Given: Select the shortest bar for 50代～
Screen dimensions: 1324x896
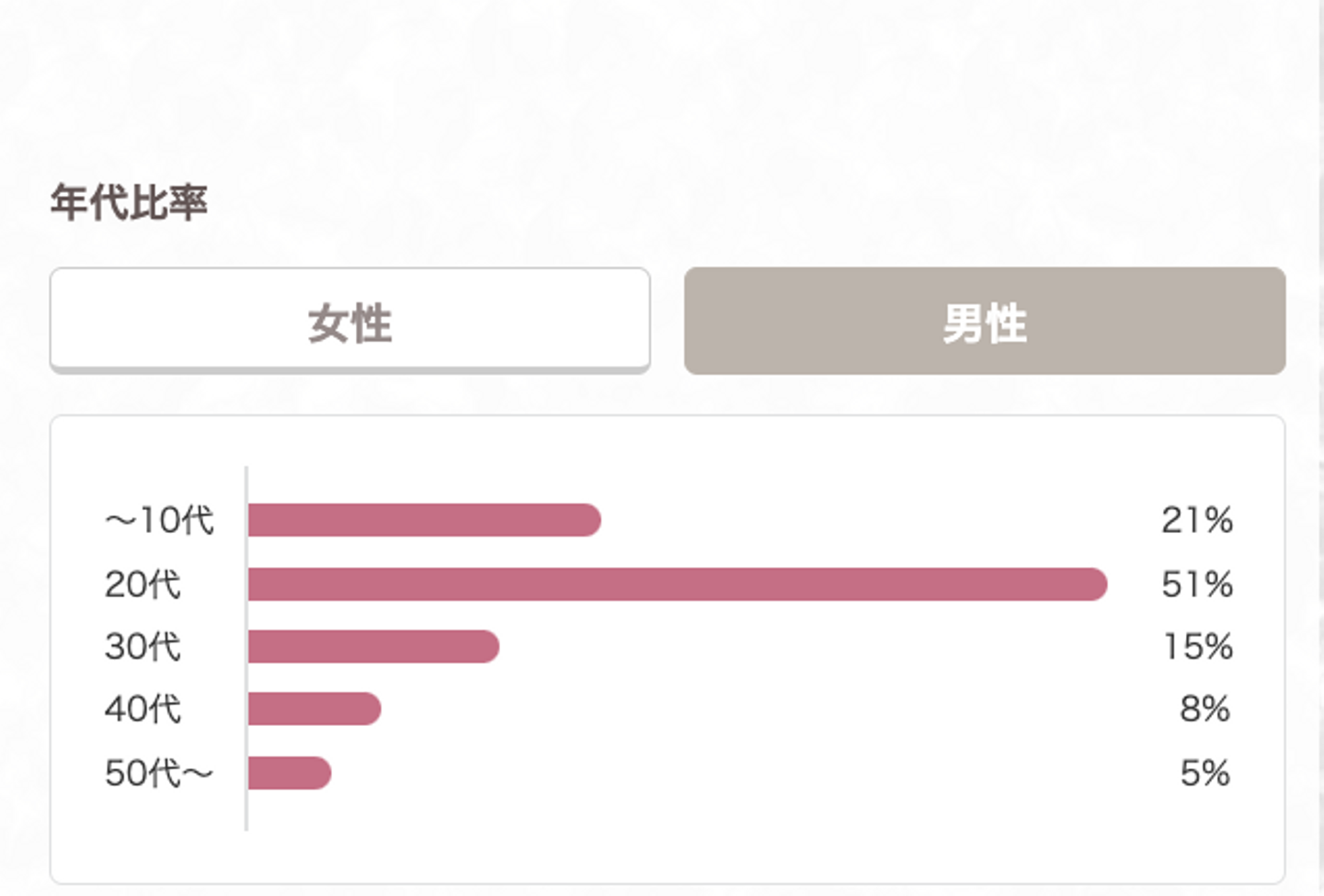Looking at the screenshot, I should click(289, 773).
